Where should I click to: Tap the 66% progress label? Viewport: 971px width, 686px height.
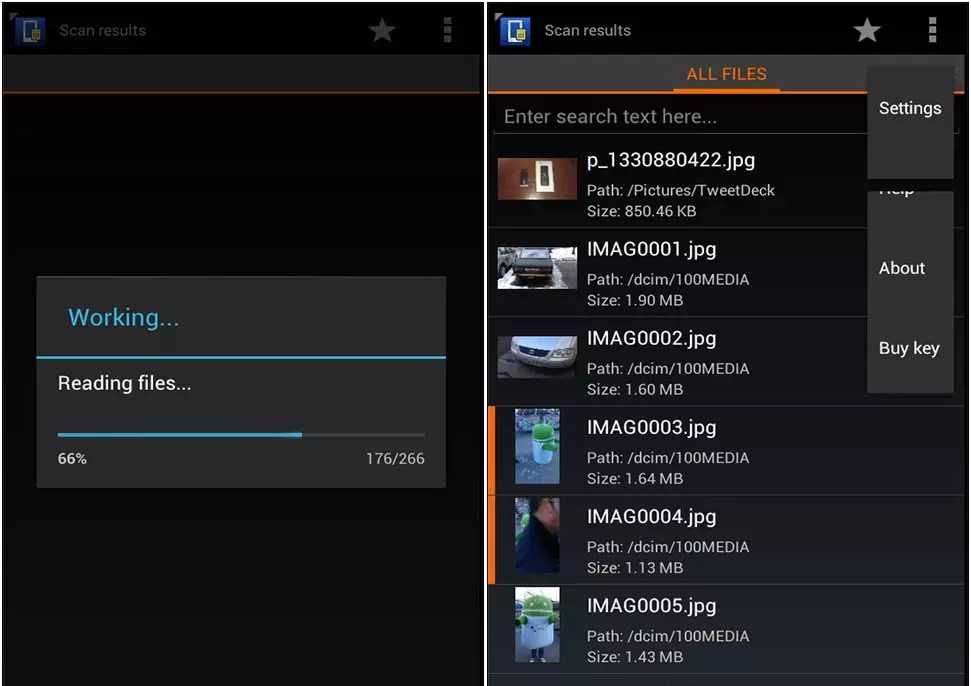pos(72,459)
